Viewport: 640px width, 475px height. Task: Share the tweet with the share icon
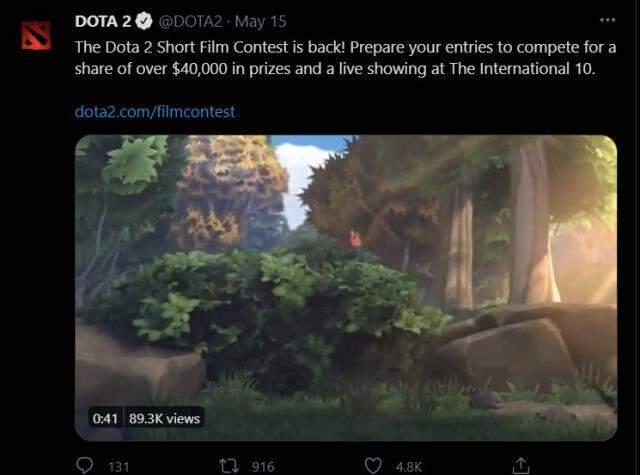coord(521,465)
